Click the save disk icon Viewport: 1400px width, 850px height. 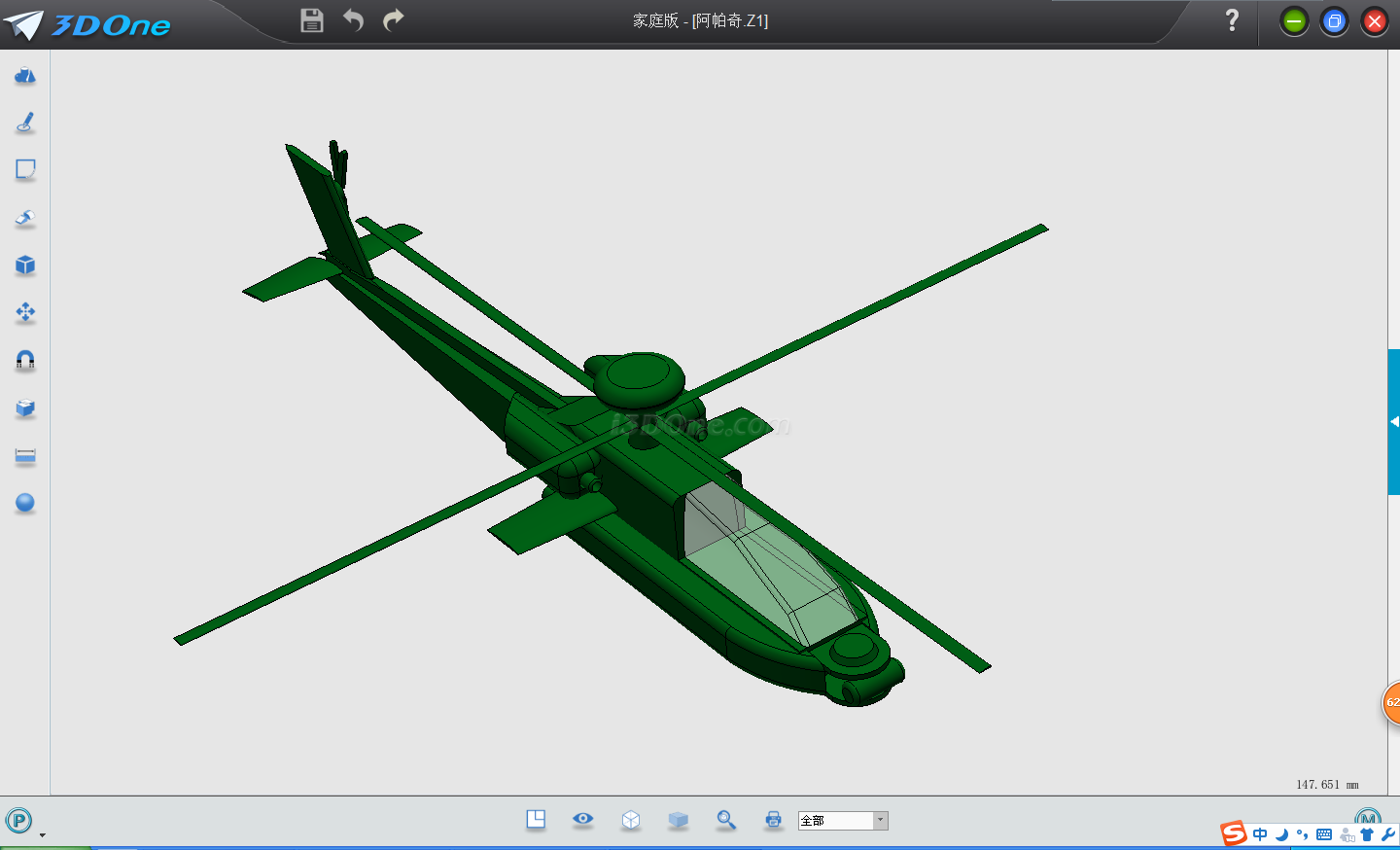(x=312, y=20)
